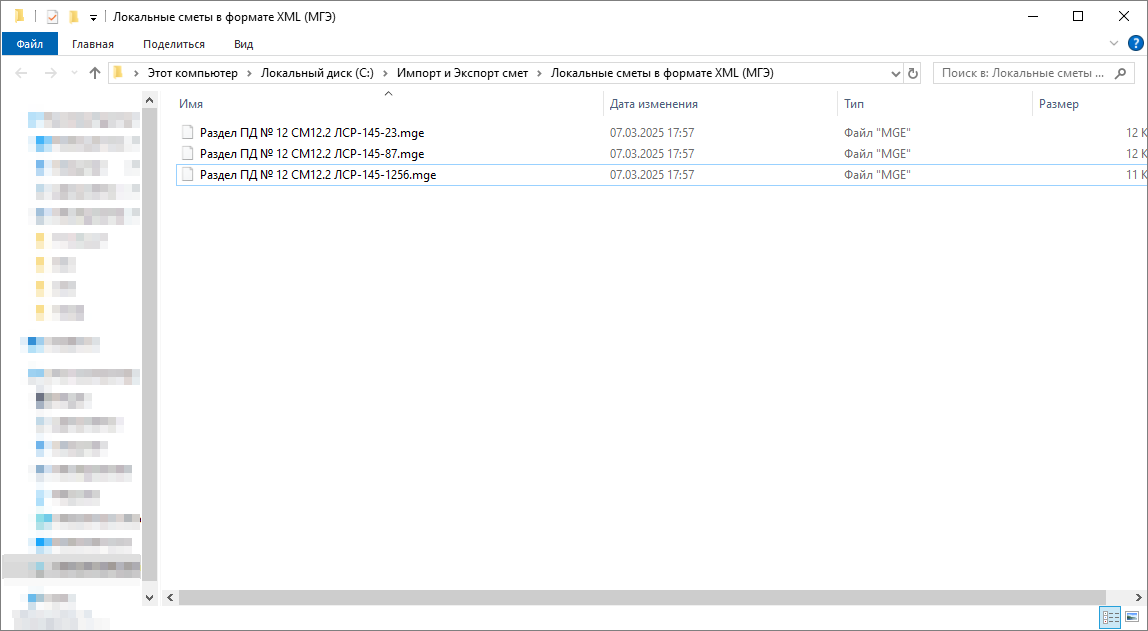Open the Поделиться ribbon tab
1148x631 pixels.
coord(174,44)
